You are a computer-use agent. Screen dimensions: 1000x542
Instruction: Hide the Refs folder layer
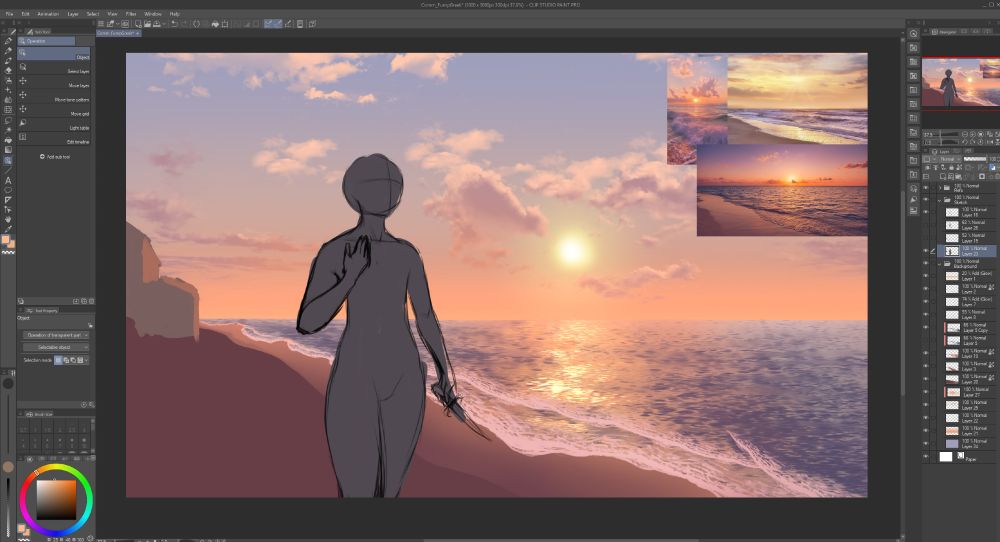(x=926, y=188)
